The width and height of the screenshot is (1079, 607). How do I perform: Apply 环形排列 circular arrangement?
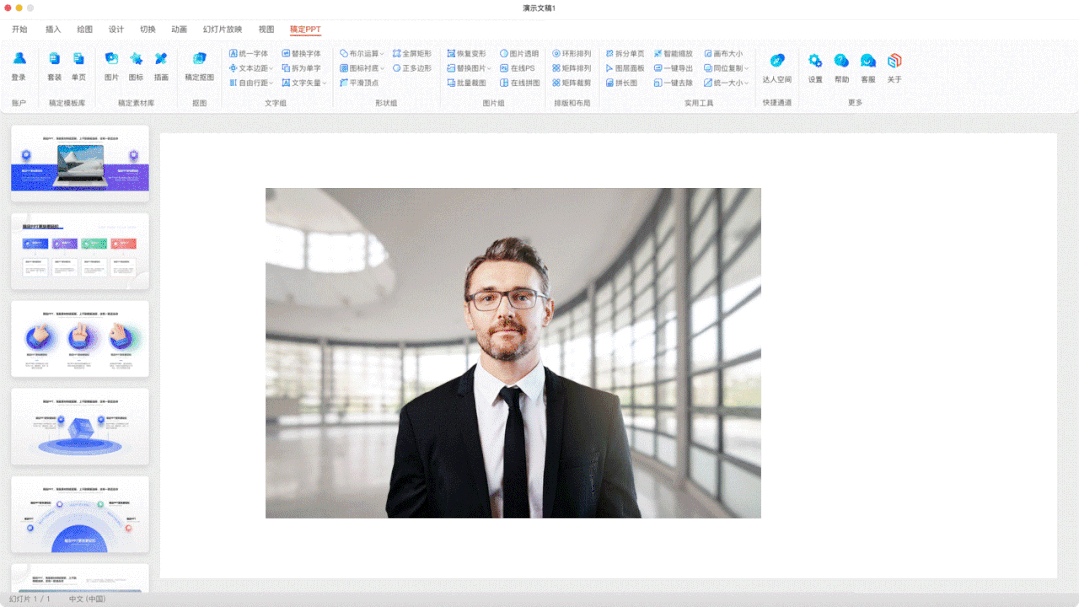[572, 54]
